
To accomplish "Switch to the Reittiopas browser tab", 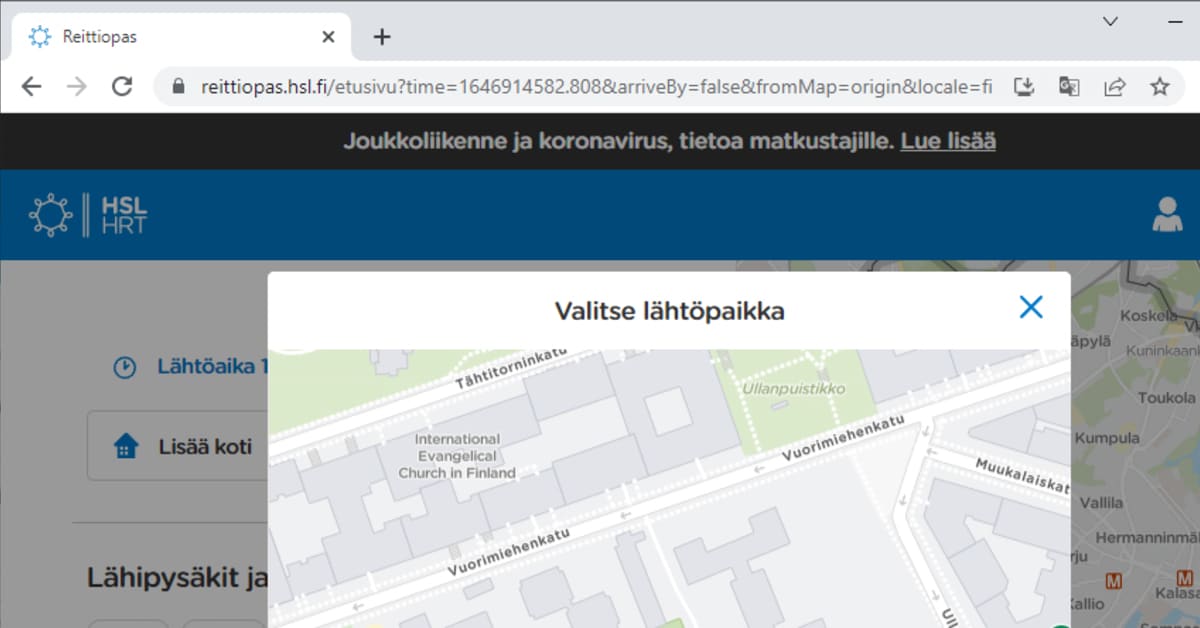I will tap(100, 36).
